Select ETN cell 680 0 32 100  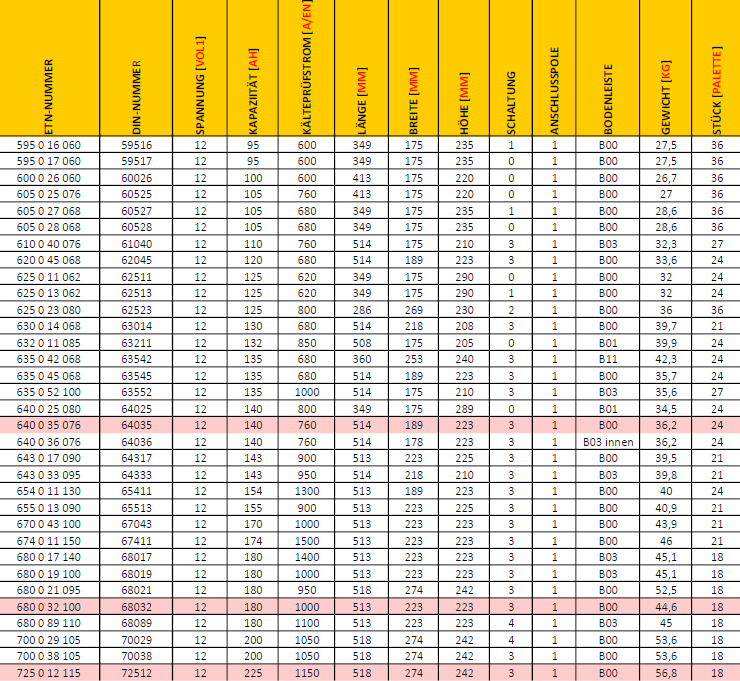[50, 606]
